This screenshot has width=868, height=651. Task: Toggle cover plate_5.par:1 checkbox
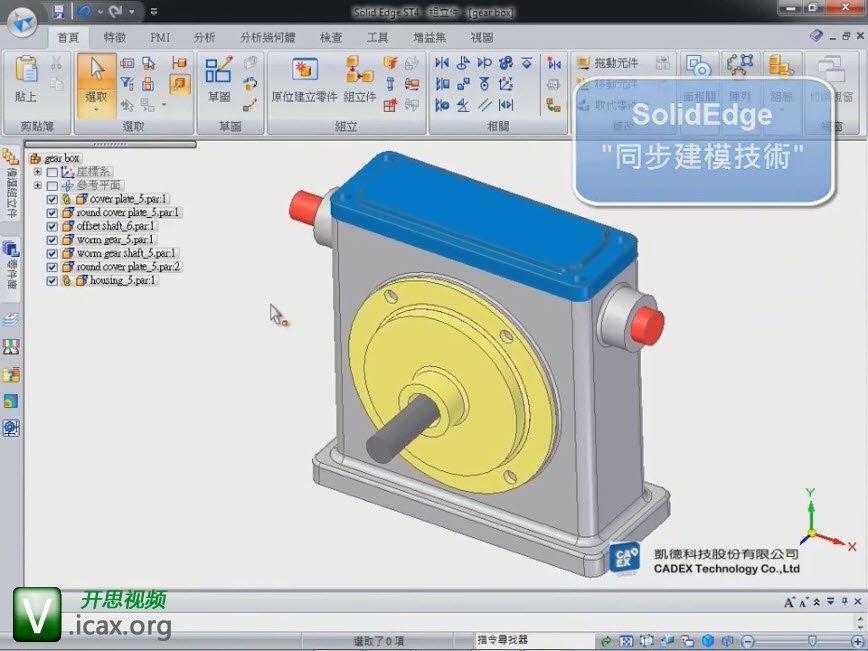pos(52,199)
